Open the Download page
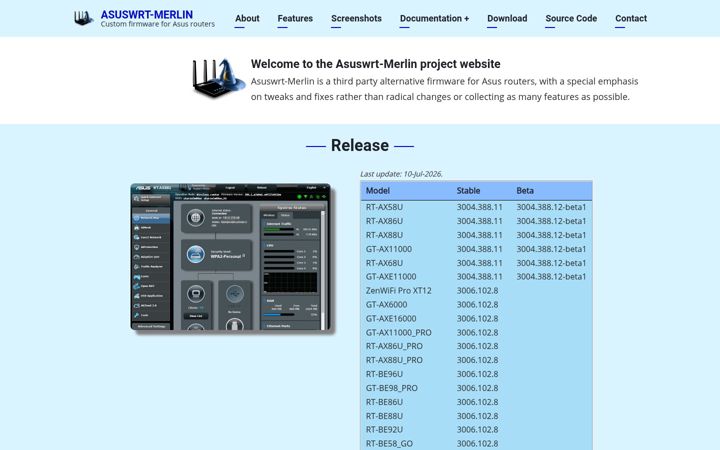This screenshot has width=720, height=450. click(507, 18)
